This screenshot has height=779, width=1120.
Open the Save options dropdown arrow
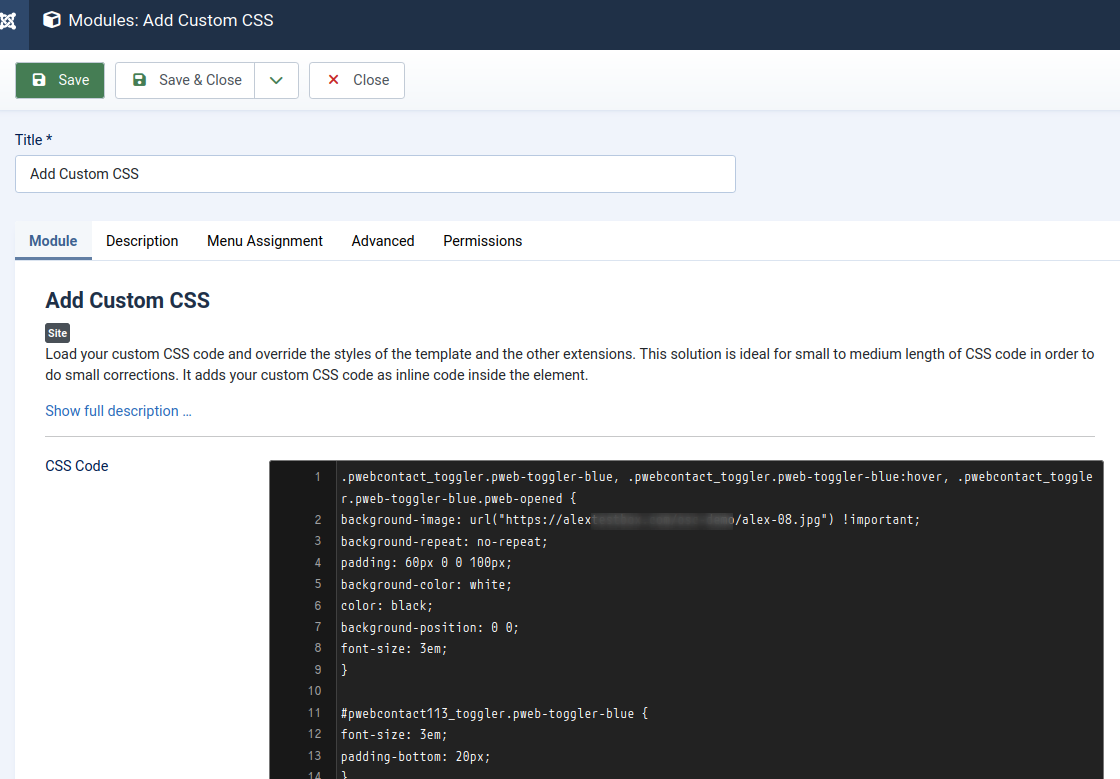(276, 79)
